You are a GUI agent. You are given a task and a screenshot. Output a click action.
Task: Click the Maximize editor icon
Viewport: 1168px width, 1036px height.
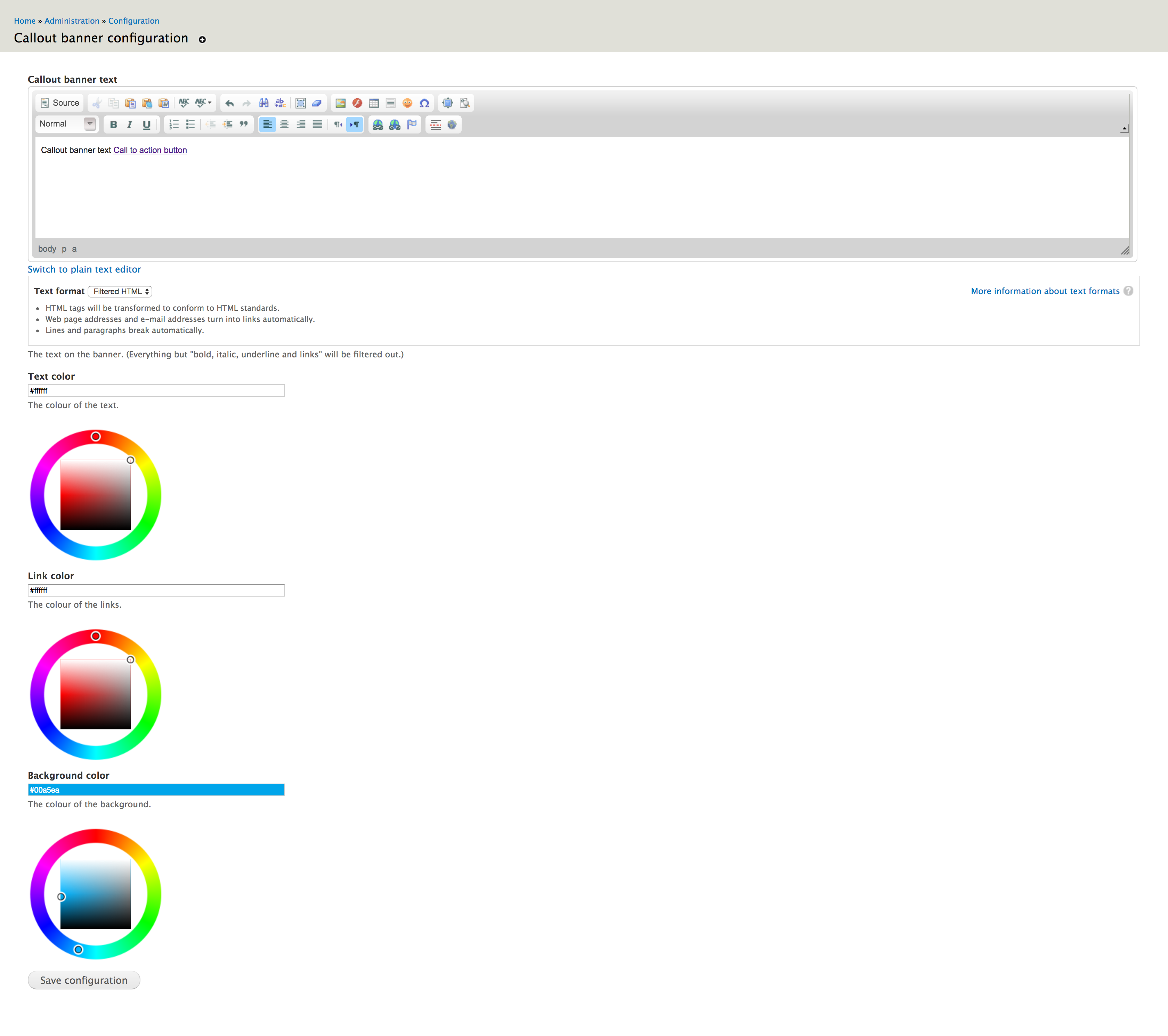click(448, 103)
